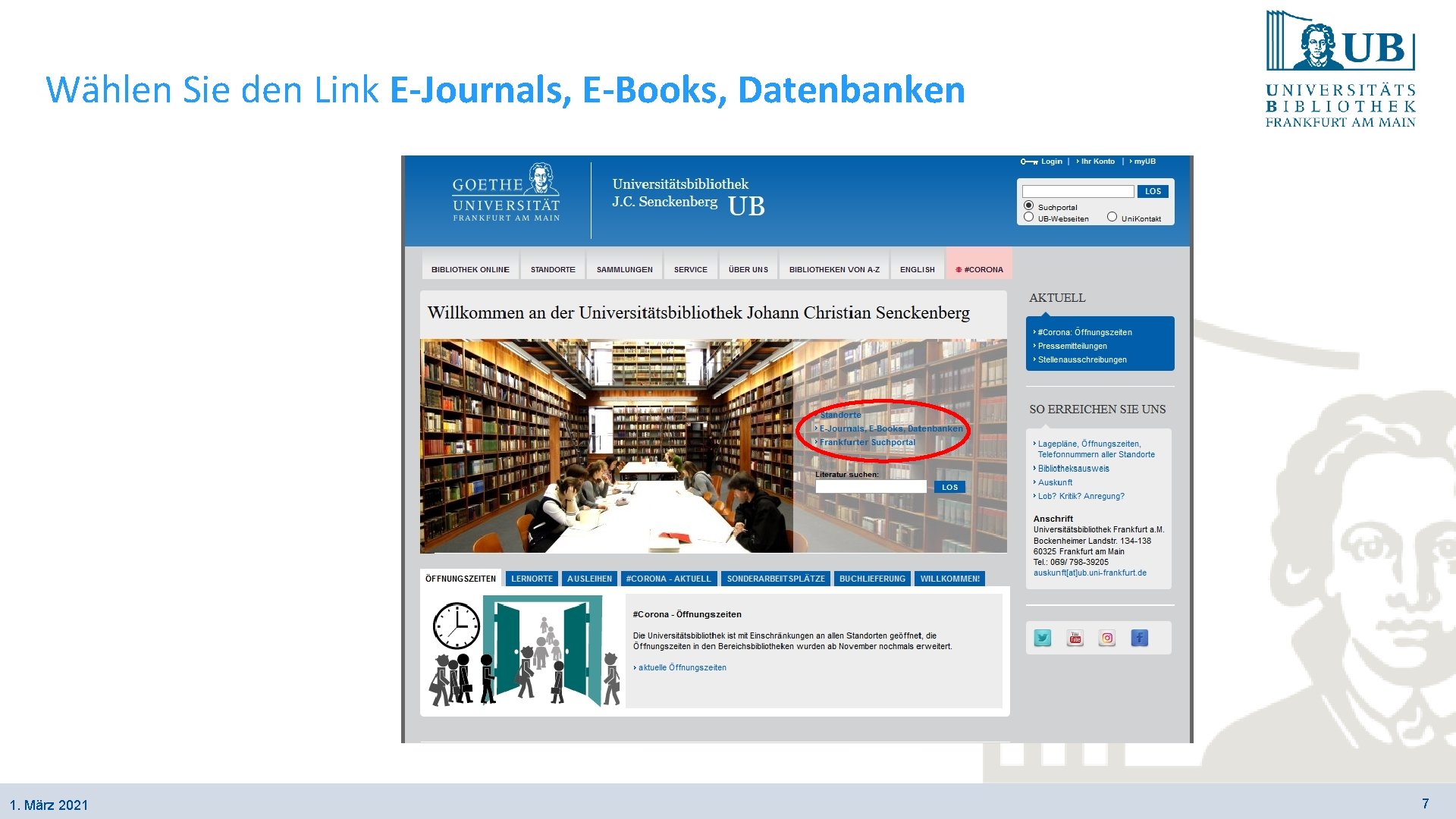
Task: Switch to the Ausleihen tab
Action: 589,579
